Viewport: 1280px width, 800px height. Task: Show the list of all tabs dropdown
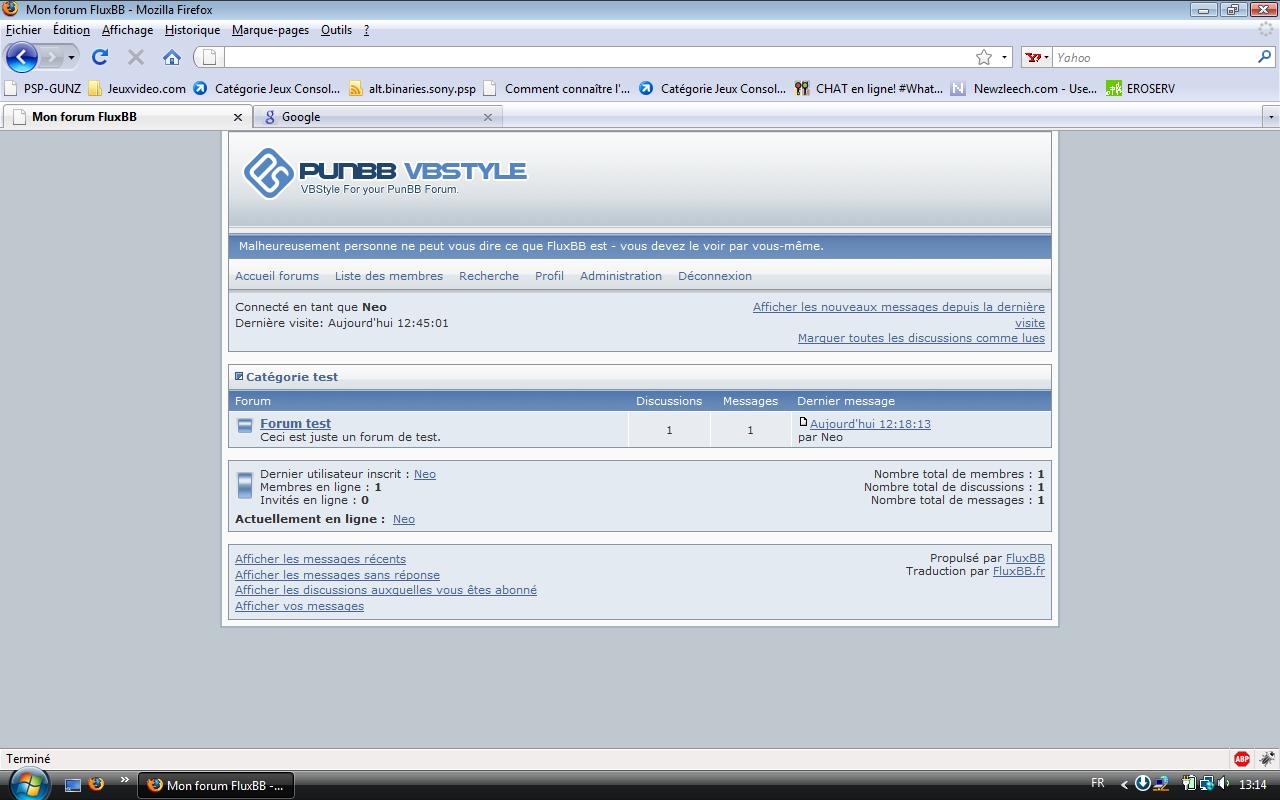[1271, 117]
